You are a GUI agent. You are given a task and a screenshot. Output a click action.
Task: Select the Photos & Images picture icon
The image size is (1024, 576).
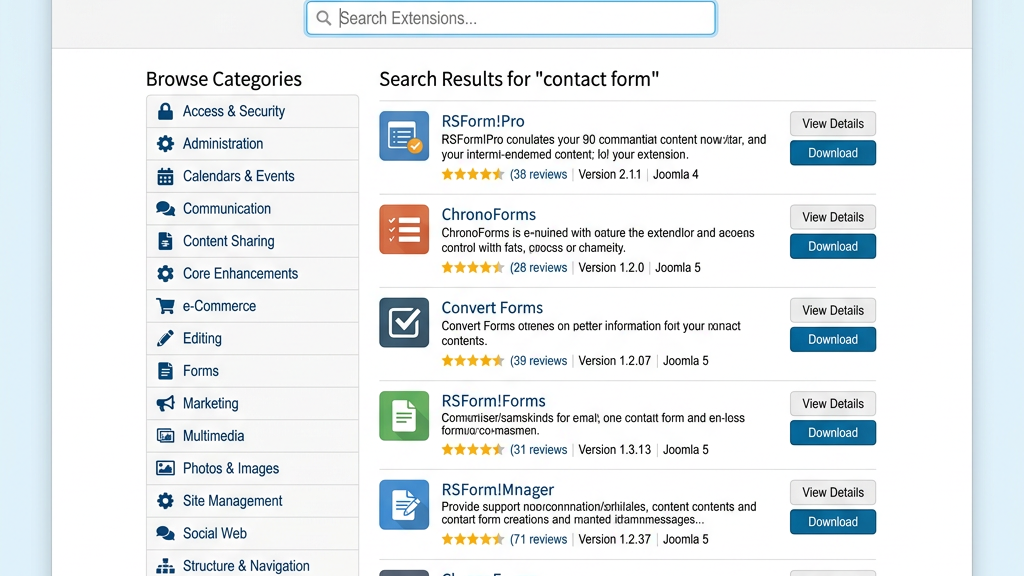pyautogui.click(x=166, y=468)
